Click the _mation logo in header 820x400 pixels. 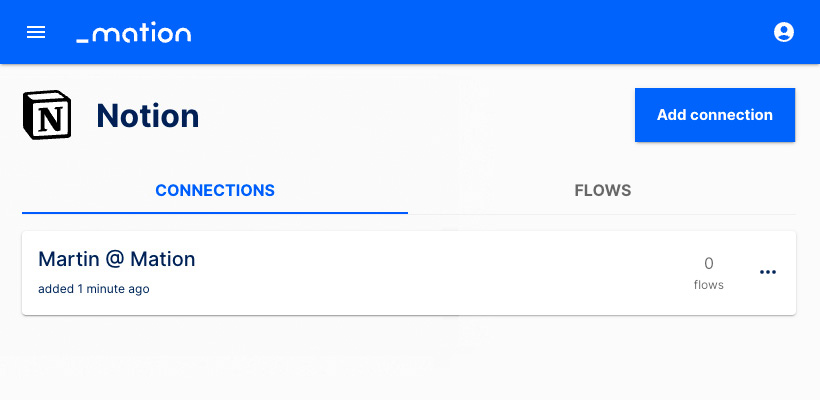tap(134, 32)
